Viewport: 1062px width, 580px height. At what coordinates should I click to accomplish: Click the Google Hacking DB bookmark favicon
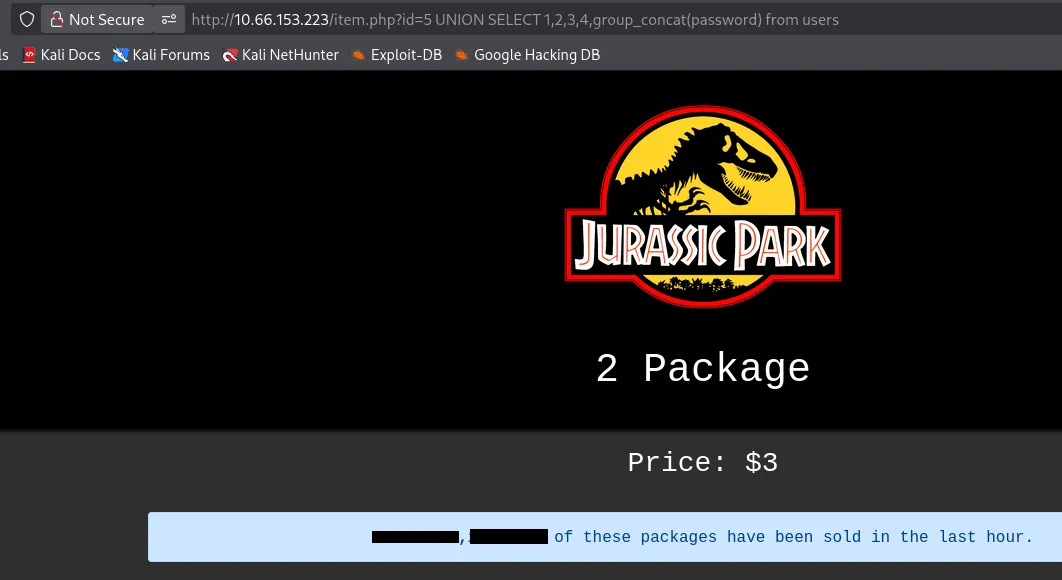pos(461,55)
